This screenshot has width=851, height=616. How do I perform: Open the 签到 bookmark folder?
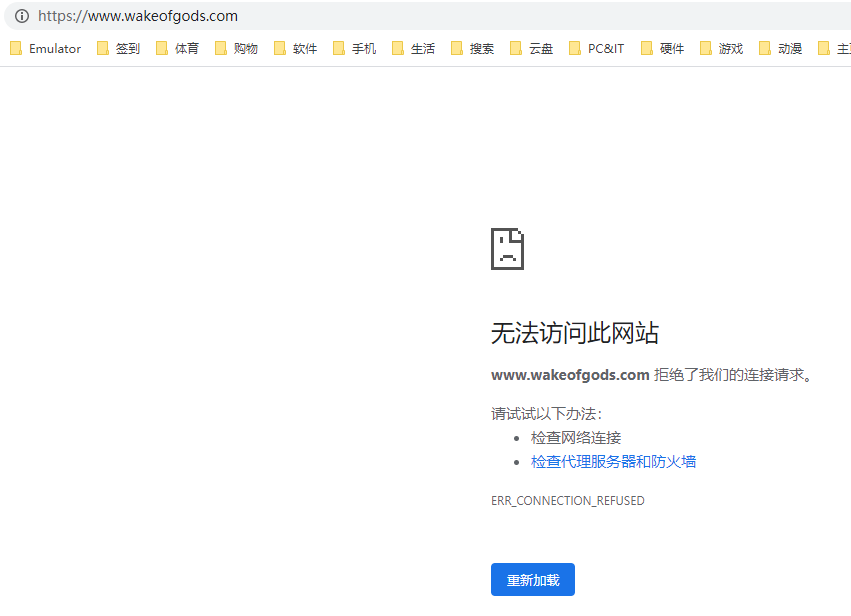[x=118, y=48]
